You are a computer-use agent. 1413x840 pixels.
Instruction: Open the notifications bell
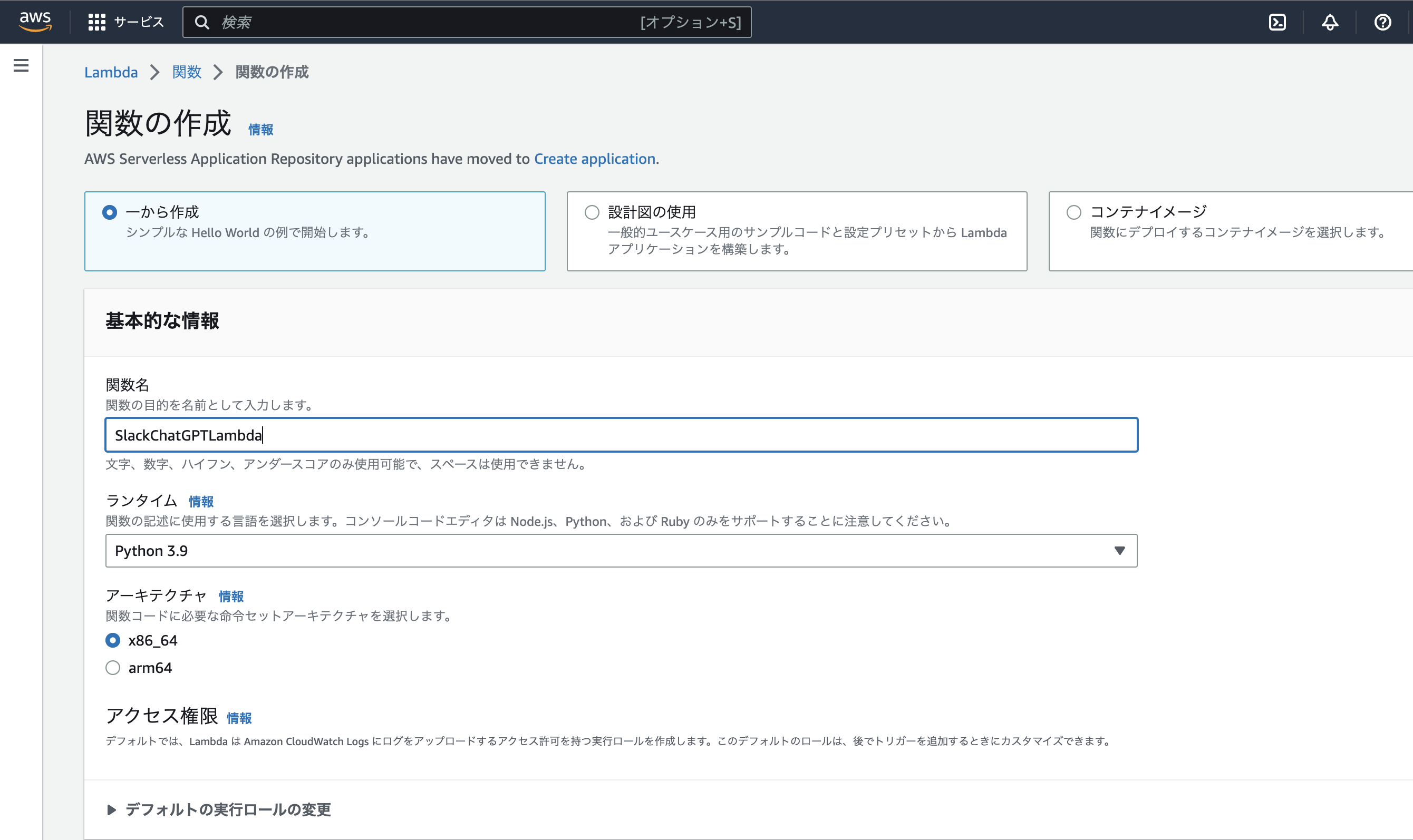1330,22
